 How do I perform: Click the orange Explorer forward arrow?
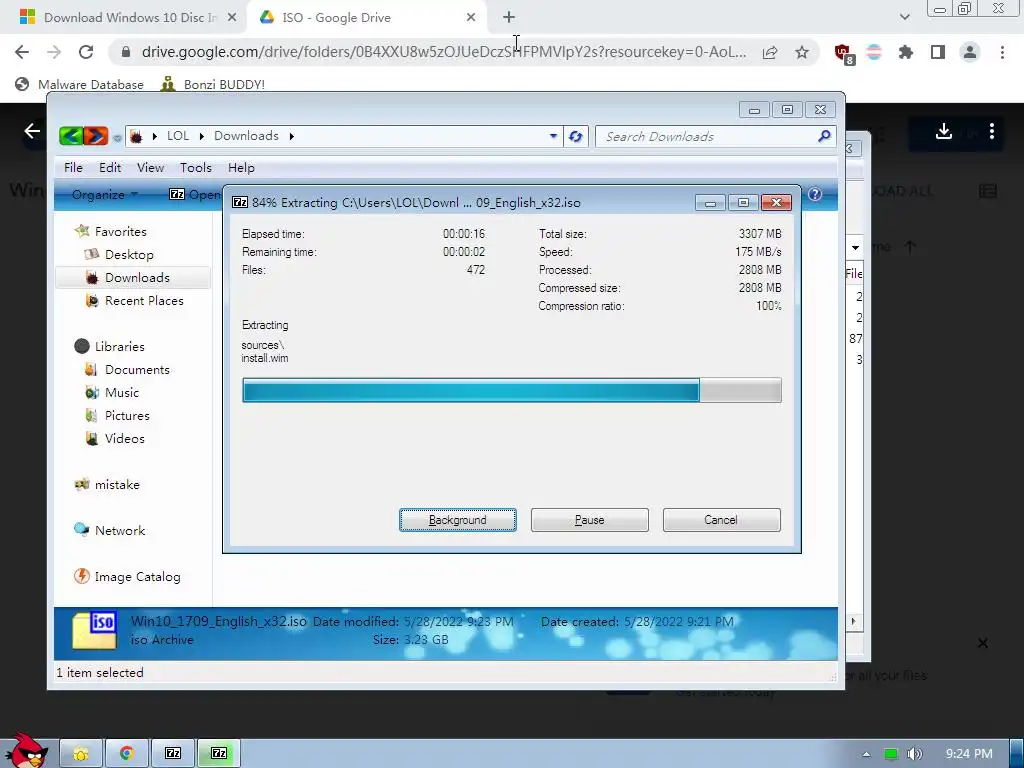click(95, 136)
